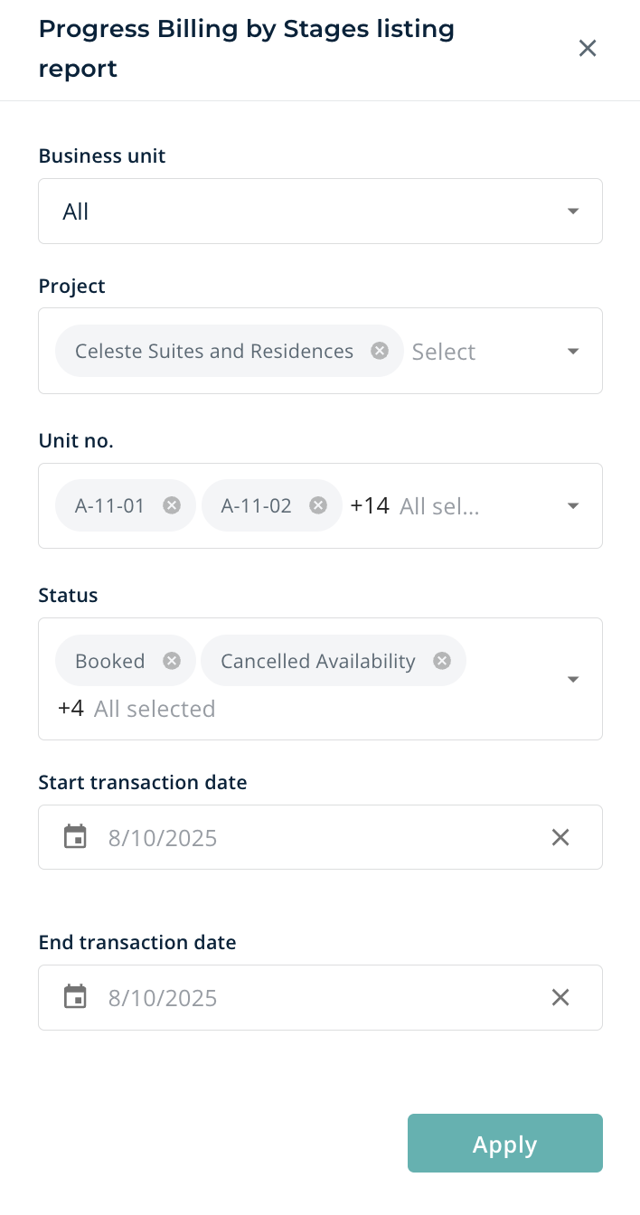
Task: Remove Celeste Suites and Residences chip
Action: click(x=380, y=351)
